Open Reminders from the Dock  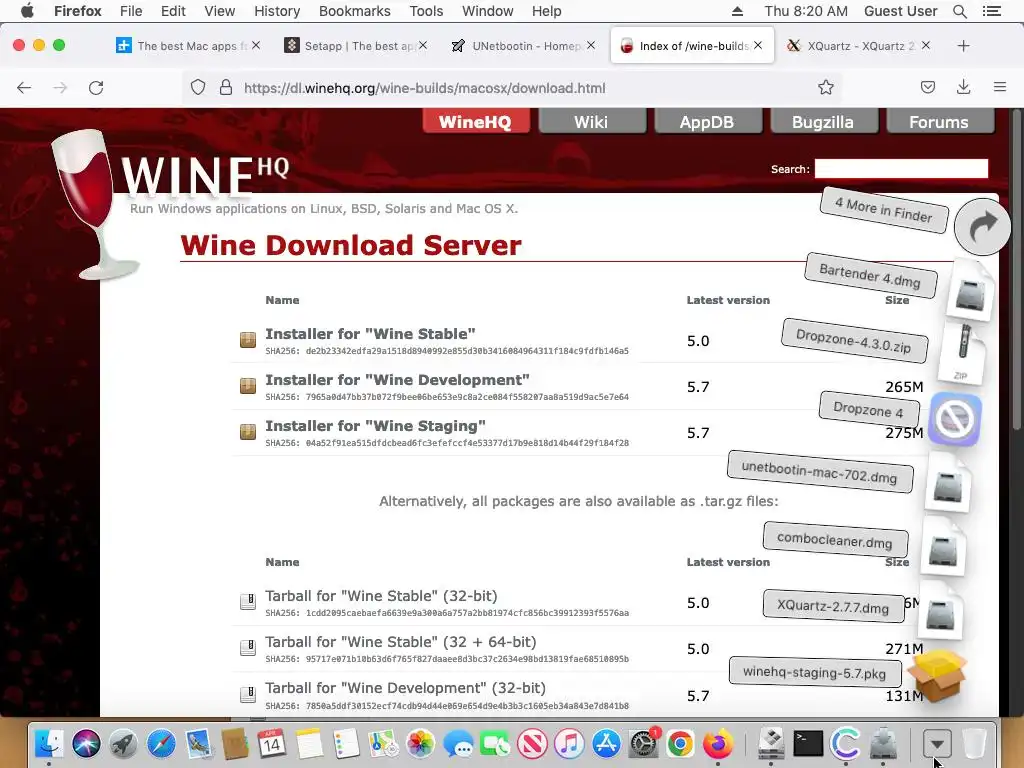(x=346, y=743)
